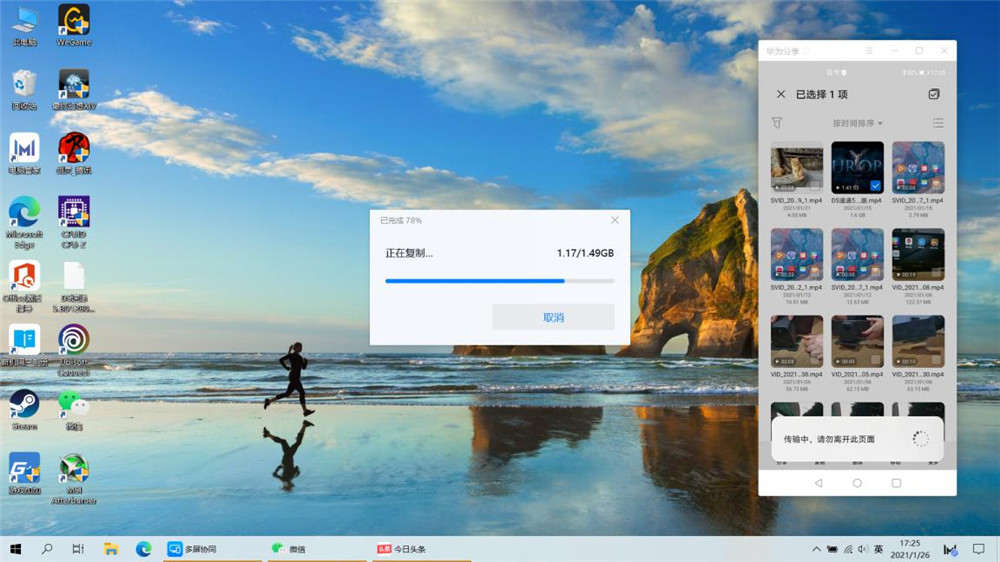The height and width of the screenshot is (562, 1000).
Task: Open taskbar search
Action: [x=47, y=549]
